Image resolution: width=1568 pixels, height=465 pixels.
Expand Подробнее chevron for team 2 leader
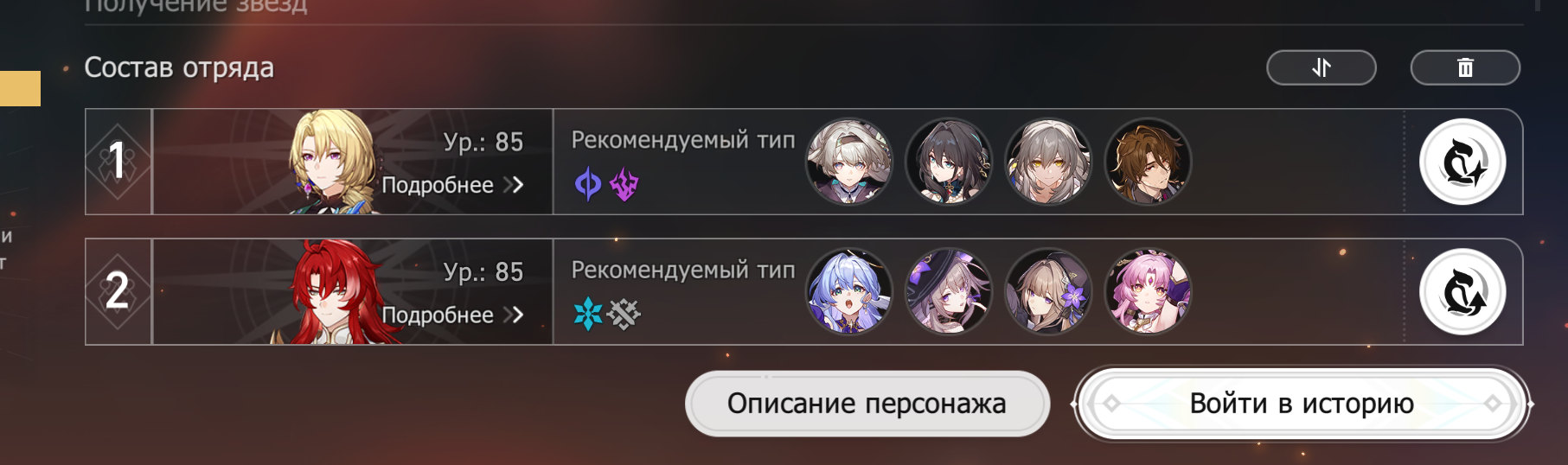click(x=518, y=315)
